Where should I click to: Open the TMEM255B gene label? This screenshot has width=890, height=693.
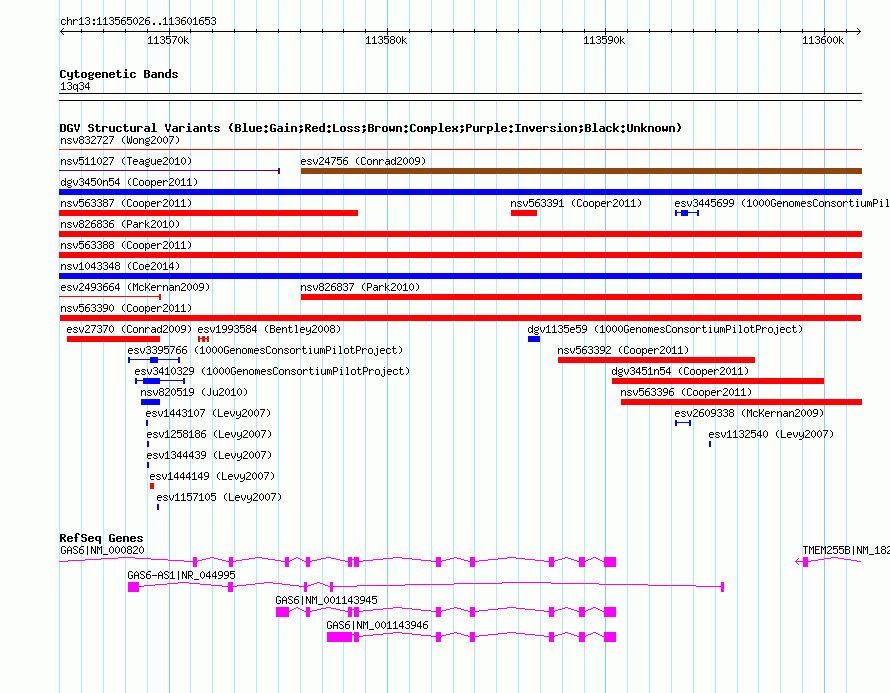click(x=846, y=550)
